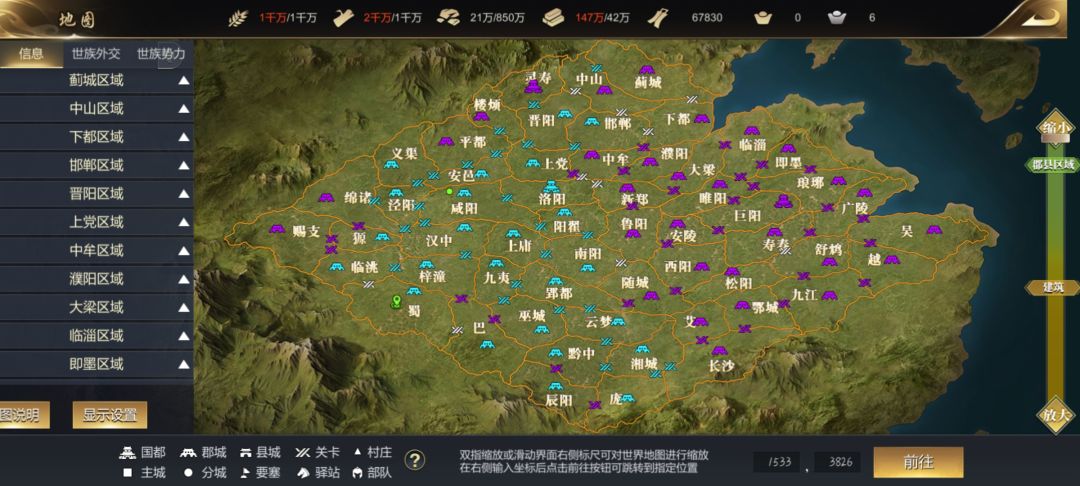This screenshot has width=1080, height=486.
Task: Select the capital icon above 洛阳
Action: [550, 186]
